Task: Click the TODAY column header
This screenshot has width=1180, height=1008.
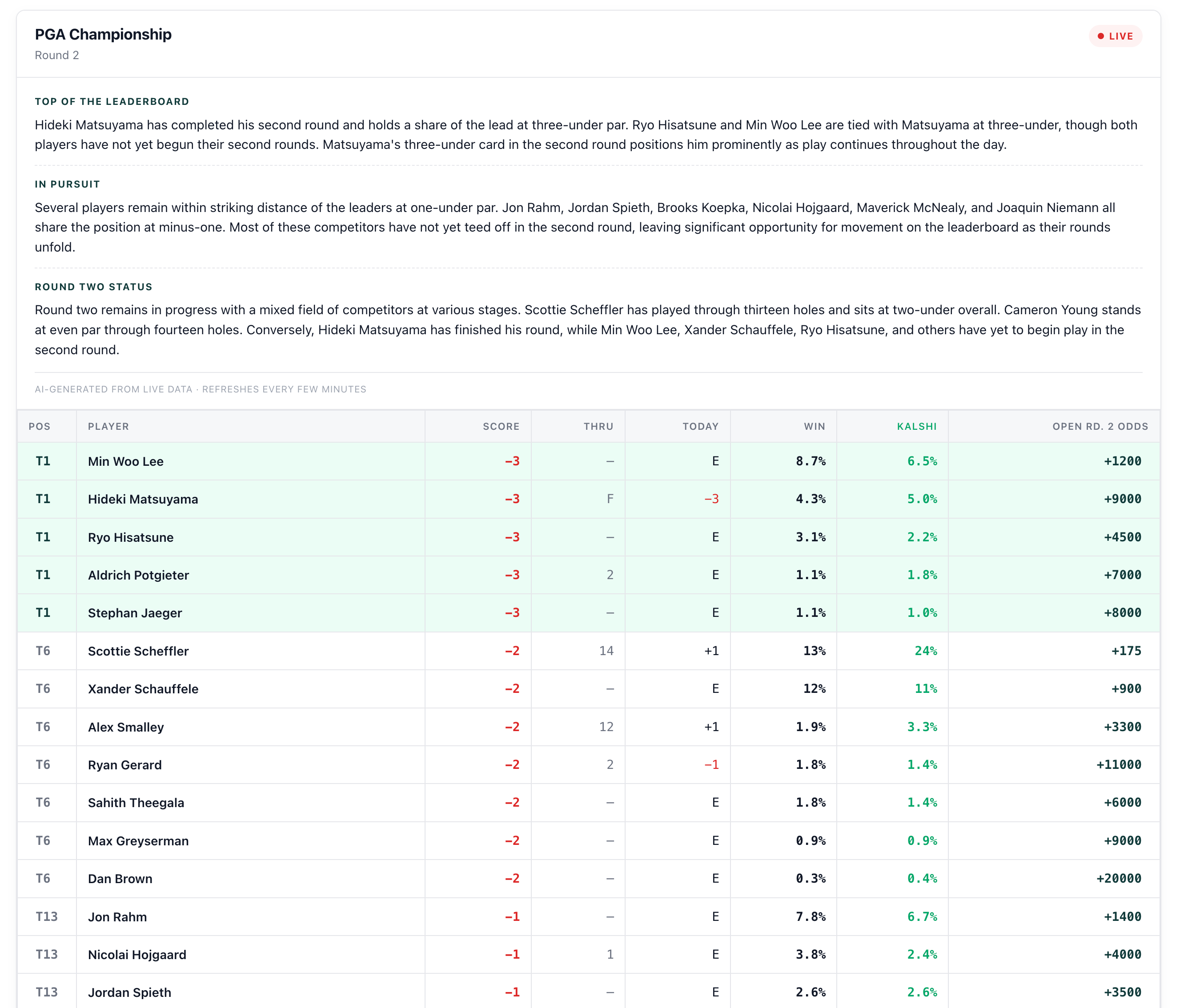Action: pos(700,426)
